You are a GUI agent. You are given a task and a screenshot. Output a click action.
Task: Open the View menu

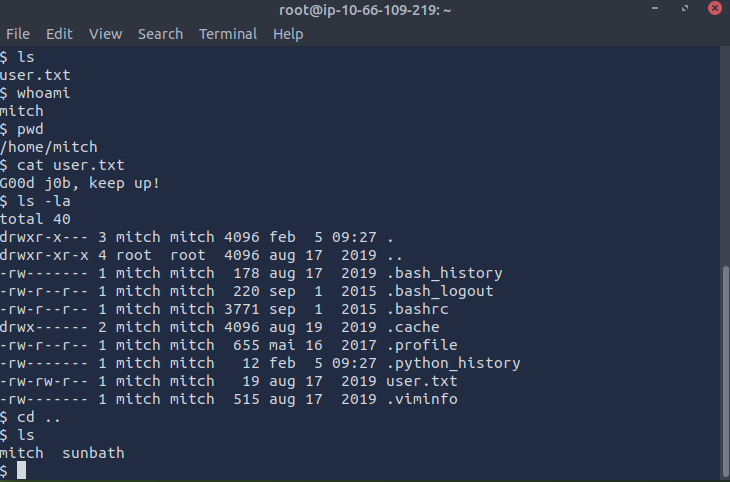105,34
